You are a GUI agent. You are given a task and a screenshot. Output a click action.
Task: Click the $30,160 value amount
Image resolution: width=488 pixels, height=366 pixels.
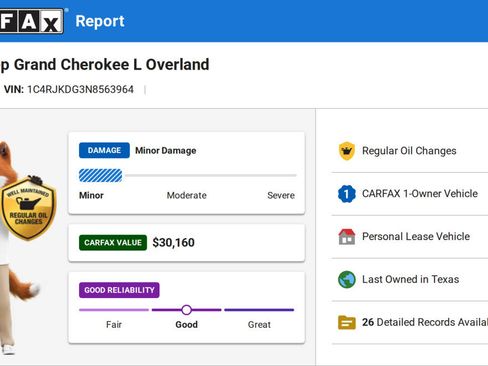[174, 243]
